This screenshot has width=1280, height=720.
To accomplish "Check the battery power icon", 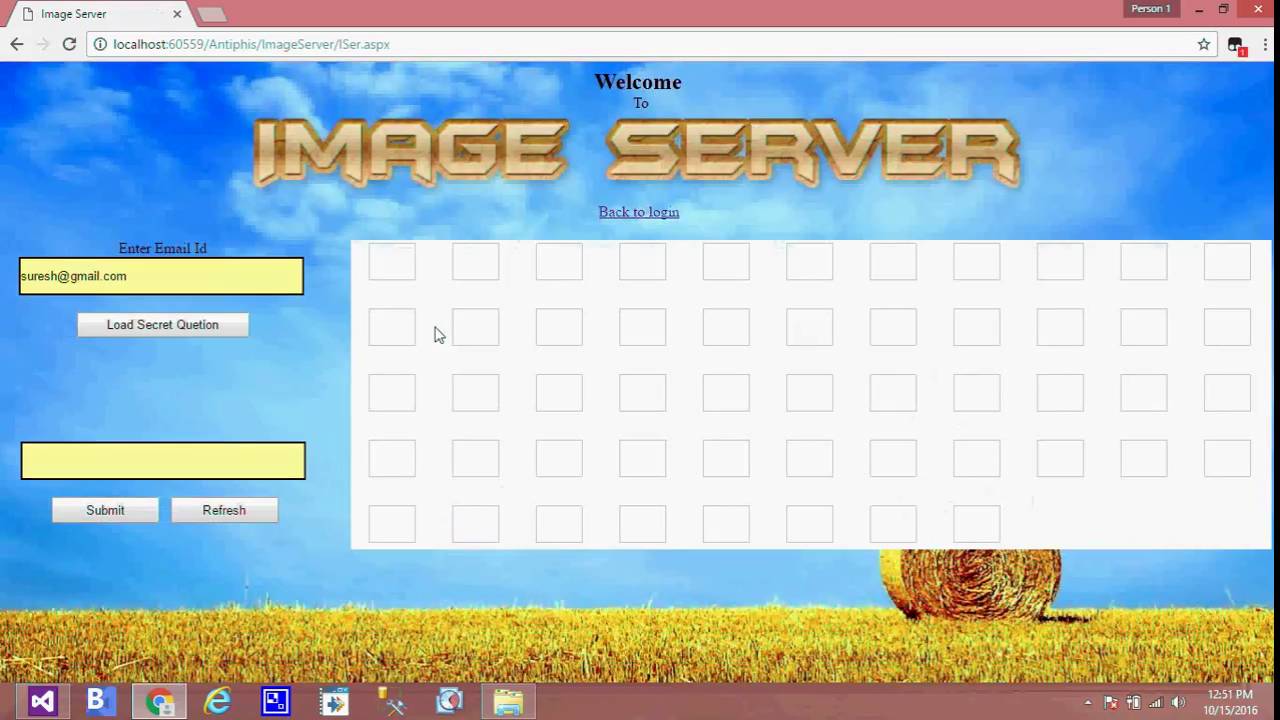I will (x=1133, y=702).
